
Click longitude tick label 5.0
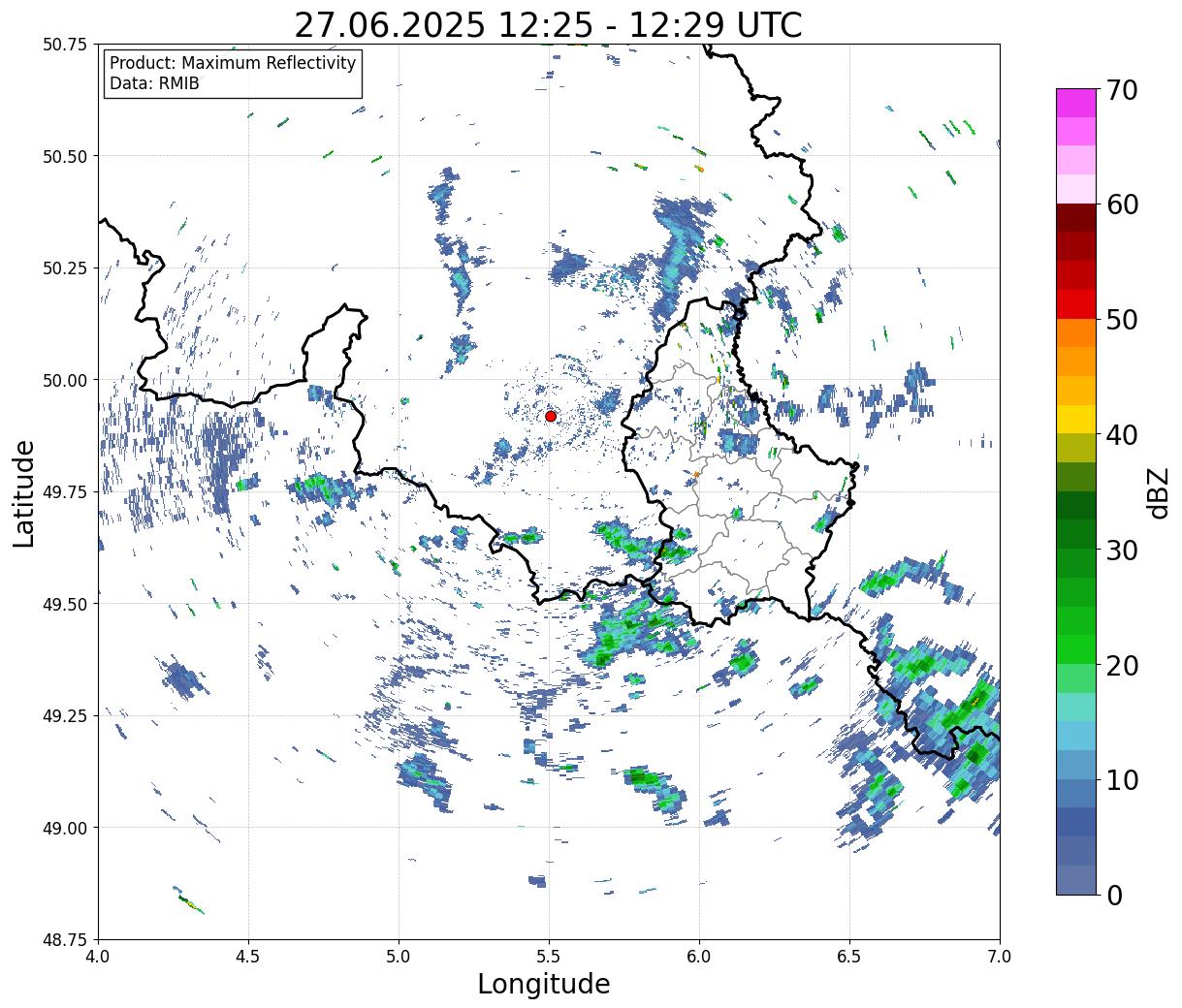399,957
